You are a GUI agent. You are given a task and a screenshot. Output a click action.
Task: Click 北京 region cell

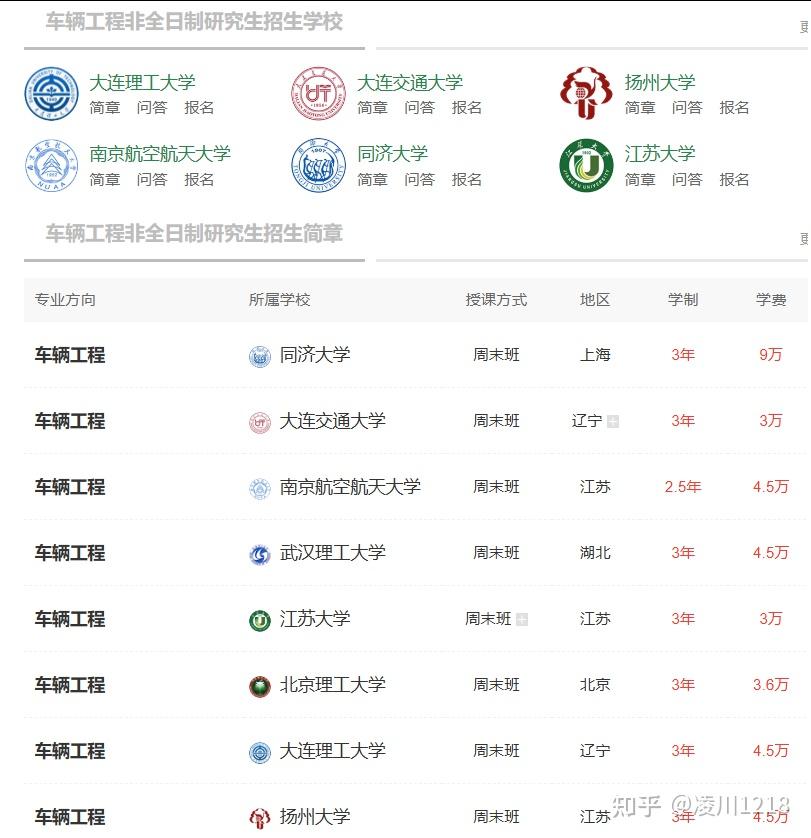(595, 685)
